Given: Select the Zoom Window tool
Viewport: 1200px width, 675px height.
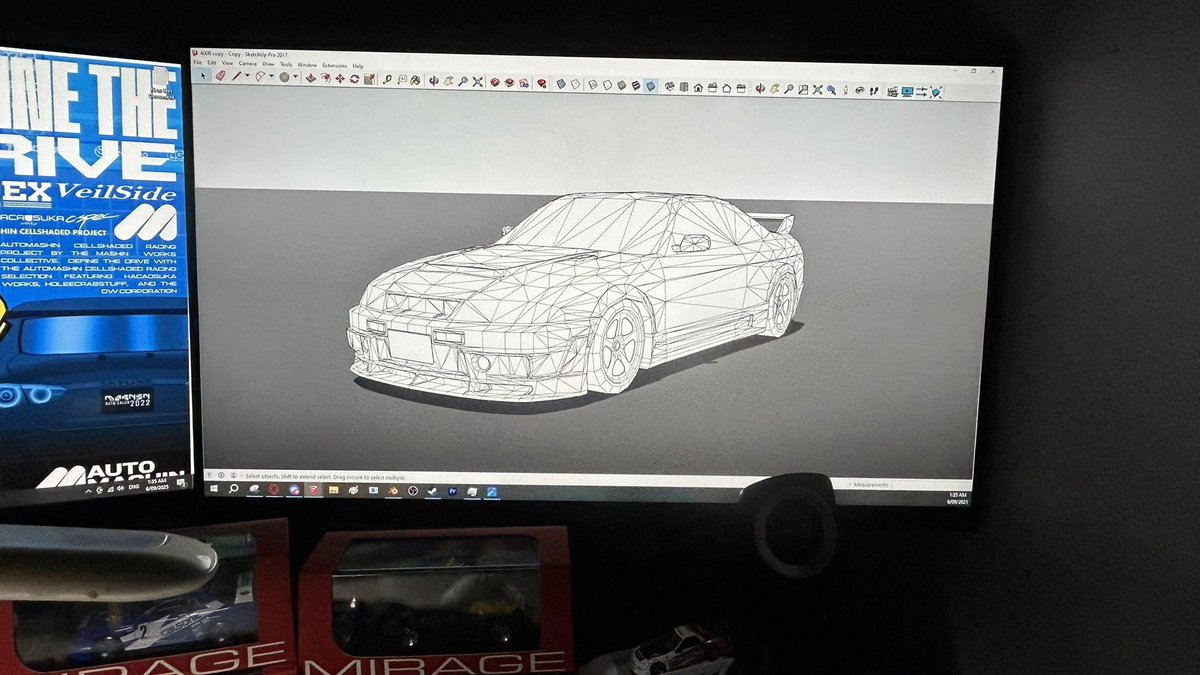Looking at the screenshot, I should pyautogui.click(x=803, y=89).
